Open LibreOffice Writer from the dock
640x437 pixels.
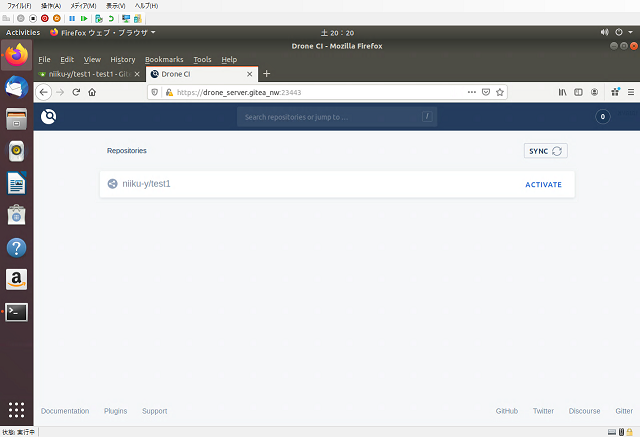point(16,183)
